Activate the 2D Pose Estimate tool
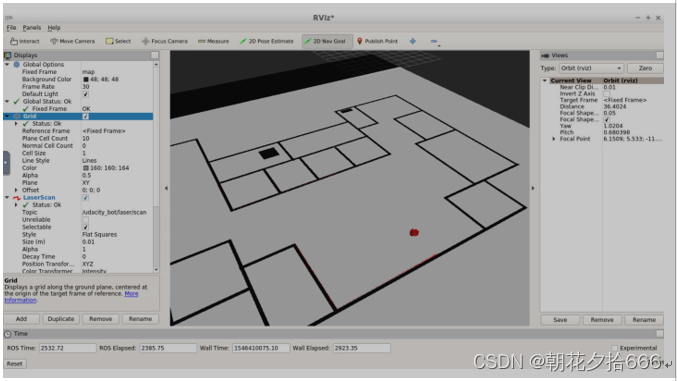Screen dimensions: 677x381 coord(266,41)
